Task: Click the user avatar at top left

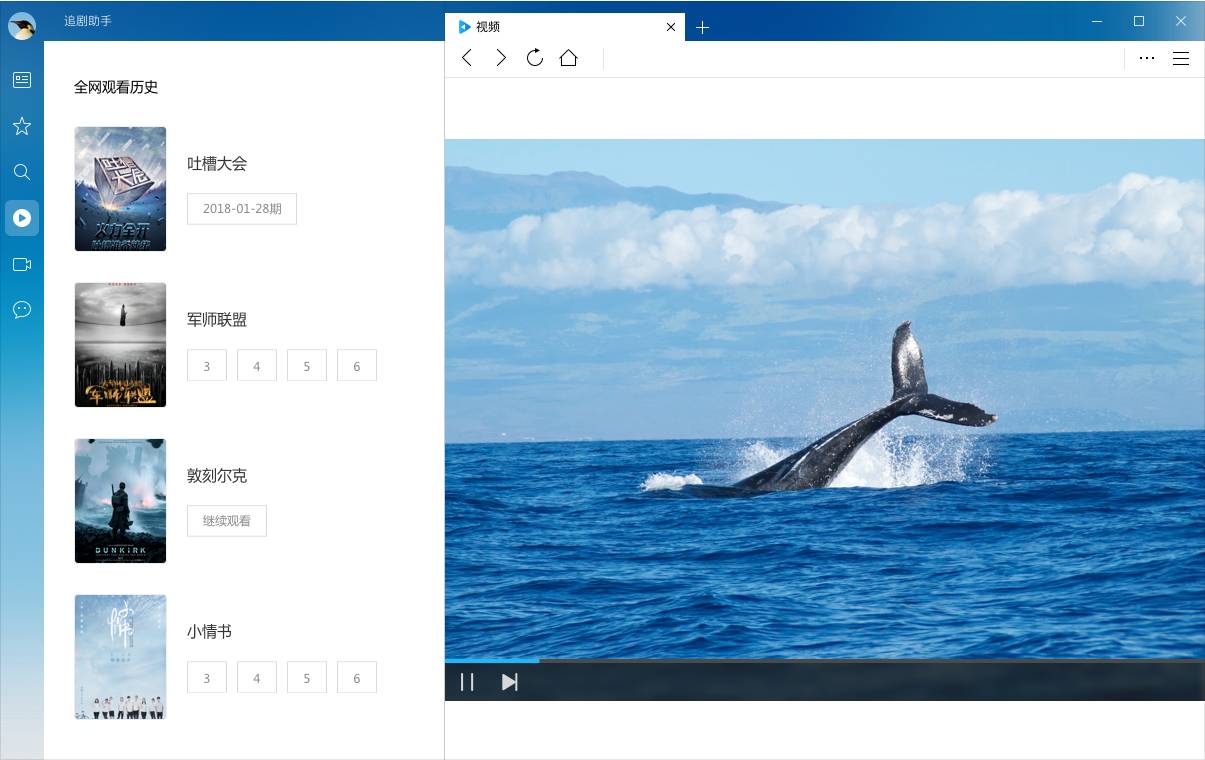Action: pyautogui.click(x=22, y=26)
